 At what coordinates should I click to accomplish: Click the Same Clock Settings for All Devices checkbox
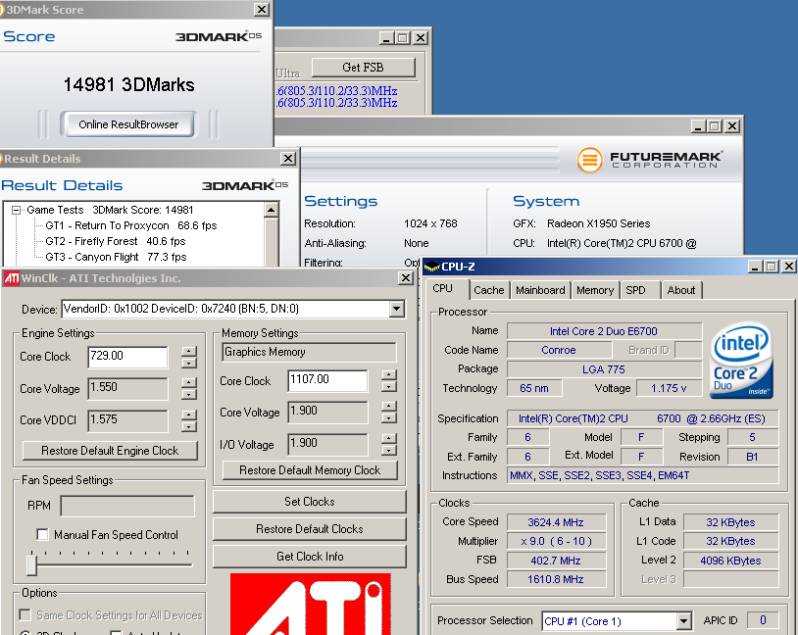pyautogui.click(x=24, y=615)
